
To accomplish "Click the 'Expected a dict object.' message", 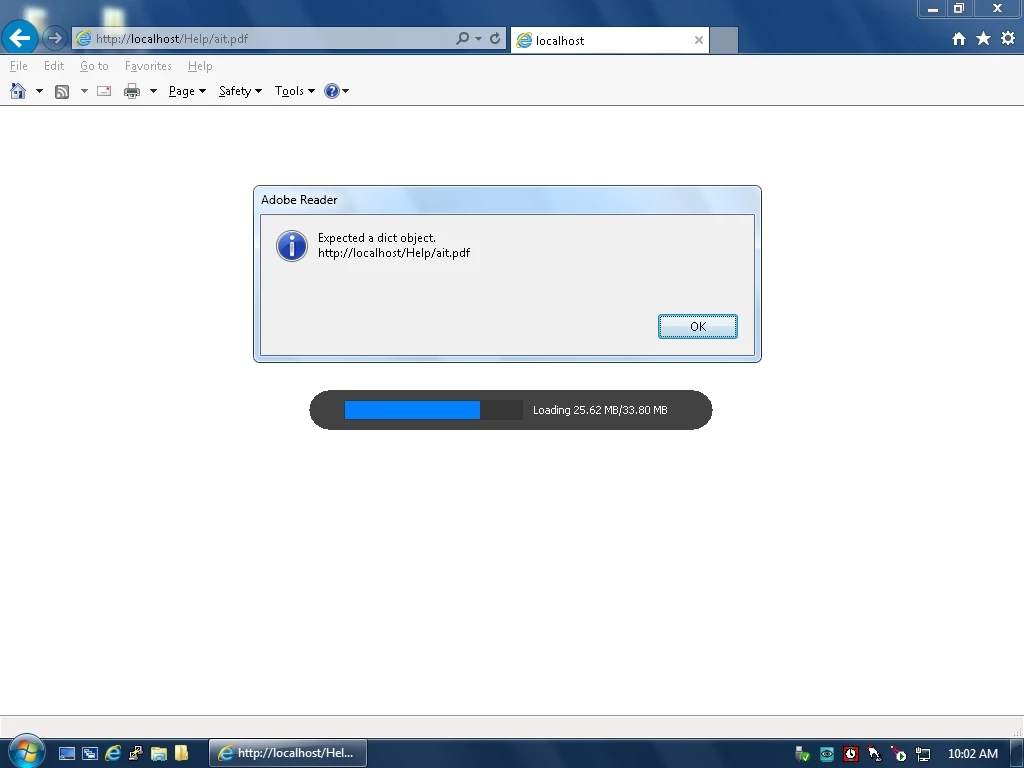I will pos(377,238).
